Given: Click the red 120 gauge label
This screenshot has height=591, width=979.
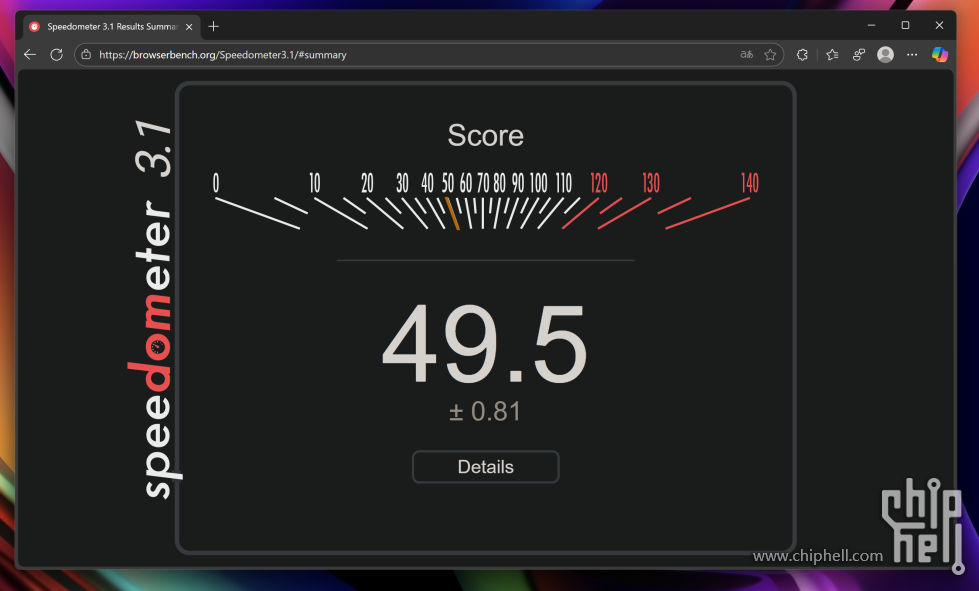Looking at the screenshot, I should point(599,183).
